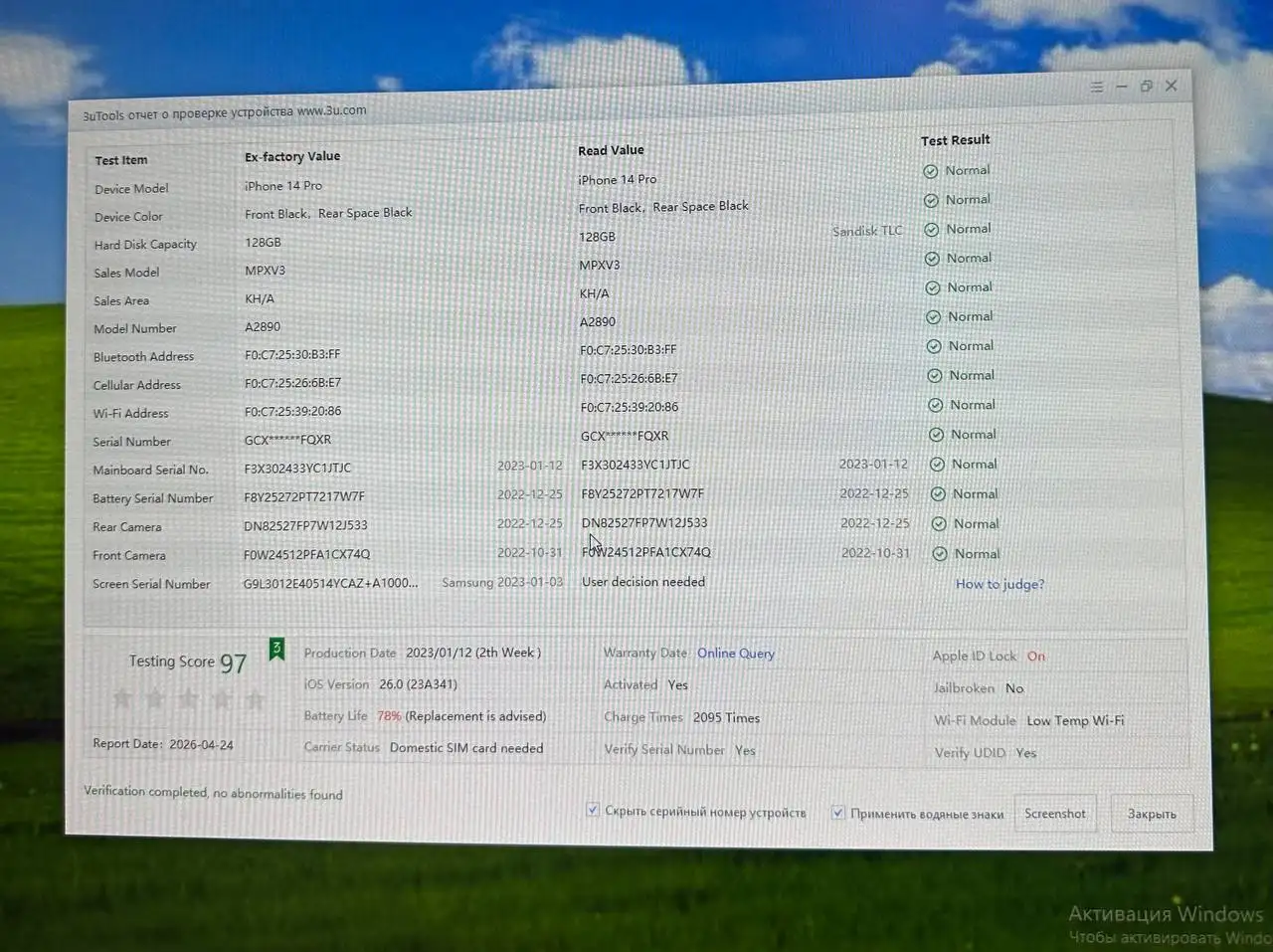1273x952 pixels.
Task: Click the green badge beside score 97
Action: (x=276, y=650)
